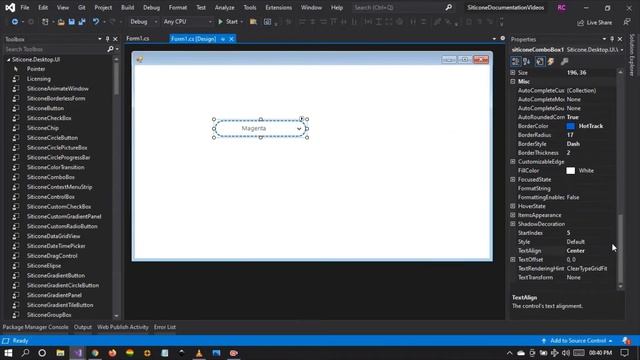Click the Undo toolbar icon

pyautogui.click(x=96, y=22)
